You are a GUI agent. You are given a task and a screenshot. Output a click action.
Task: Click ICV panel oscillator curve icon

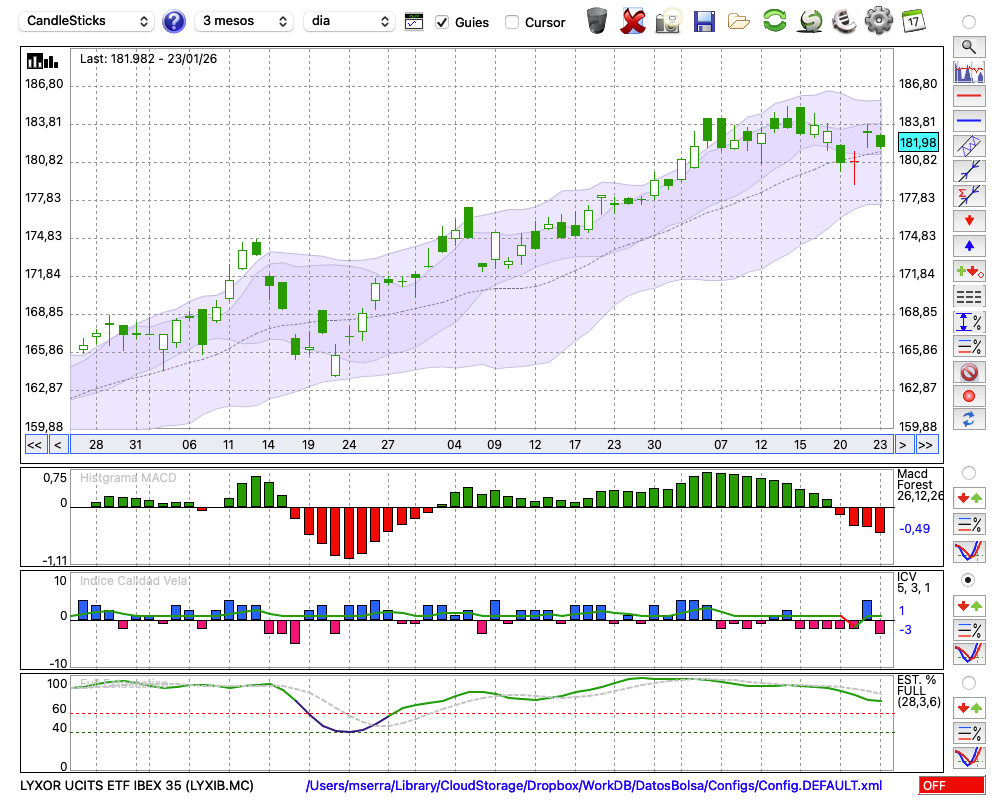[969, 654]
